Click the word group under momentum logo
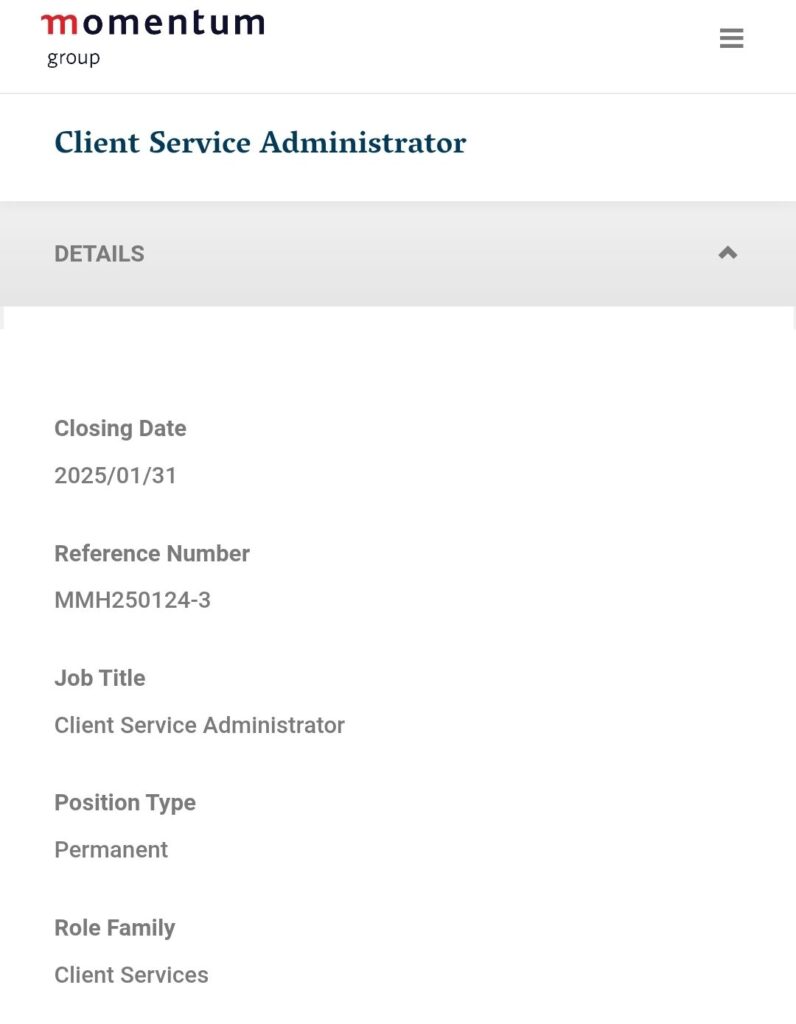 click(x=73, y=58)
